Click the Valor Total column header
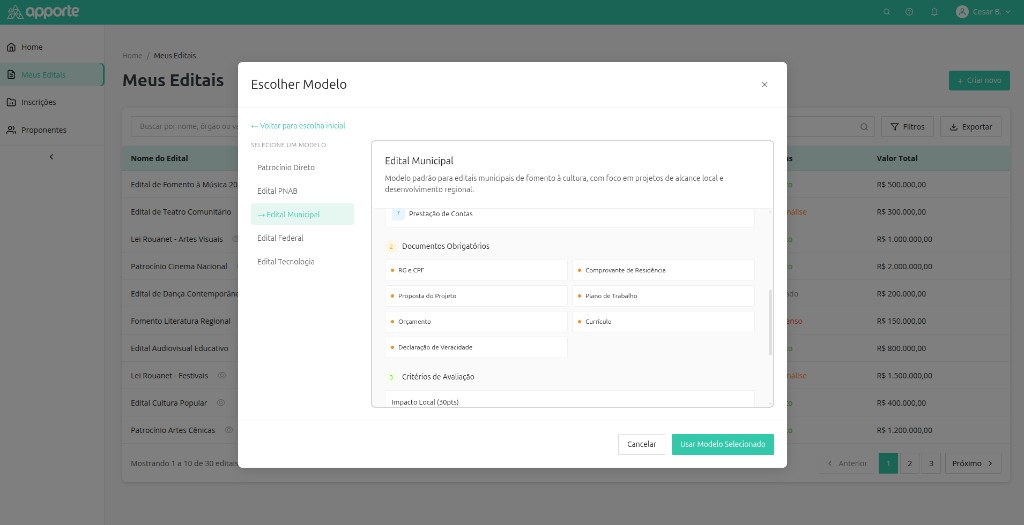Screen dimensions: 1024x525 tap(897, 158)
